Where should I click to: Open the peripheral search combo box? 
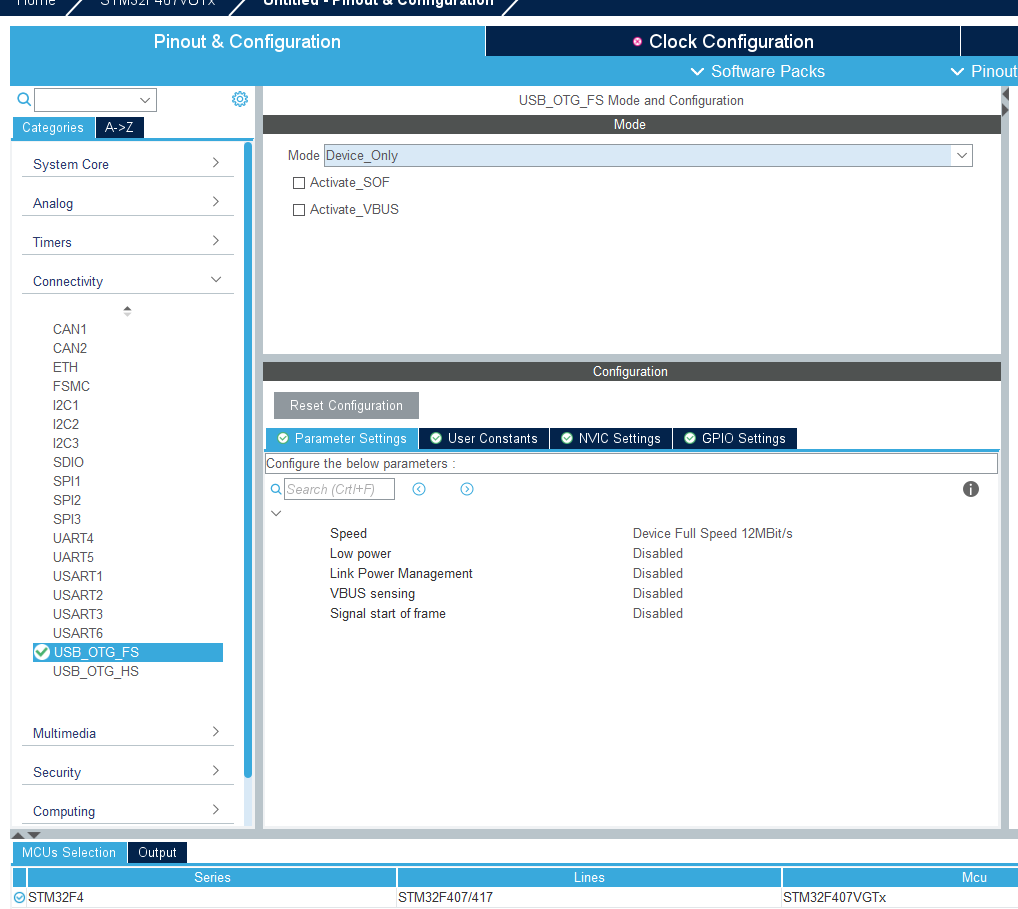coord(95,100)
